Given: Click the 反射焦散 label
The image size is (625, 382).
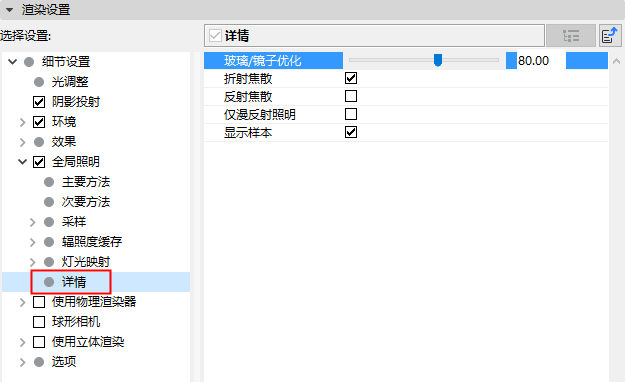Looking at the screenshot, I should [248, 96].
